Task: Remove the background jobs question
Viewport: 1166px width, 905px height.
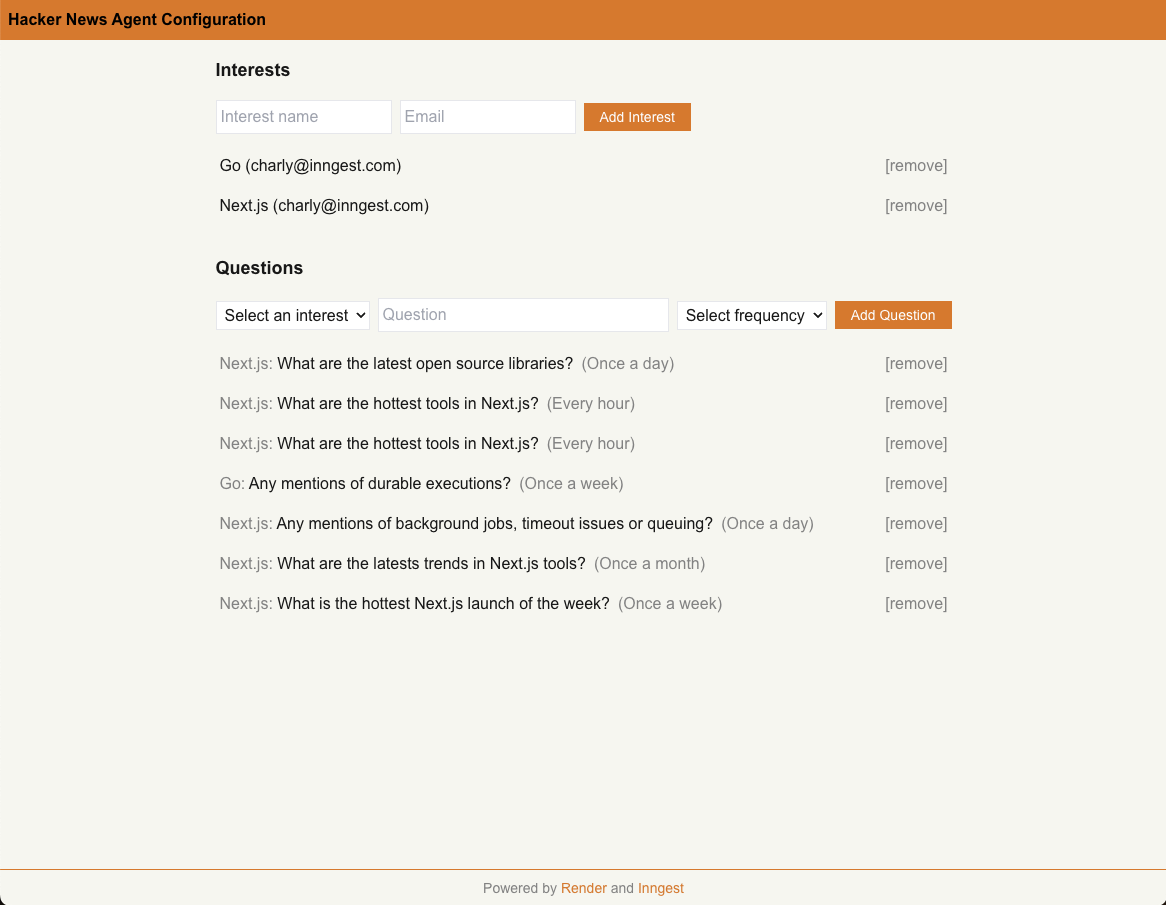Action: click(x=916, y=524)
